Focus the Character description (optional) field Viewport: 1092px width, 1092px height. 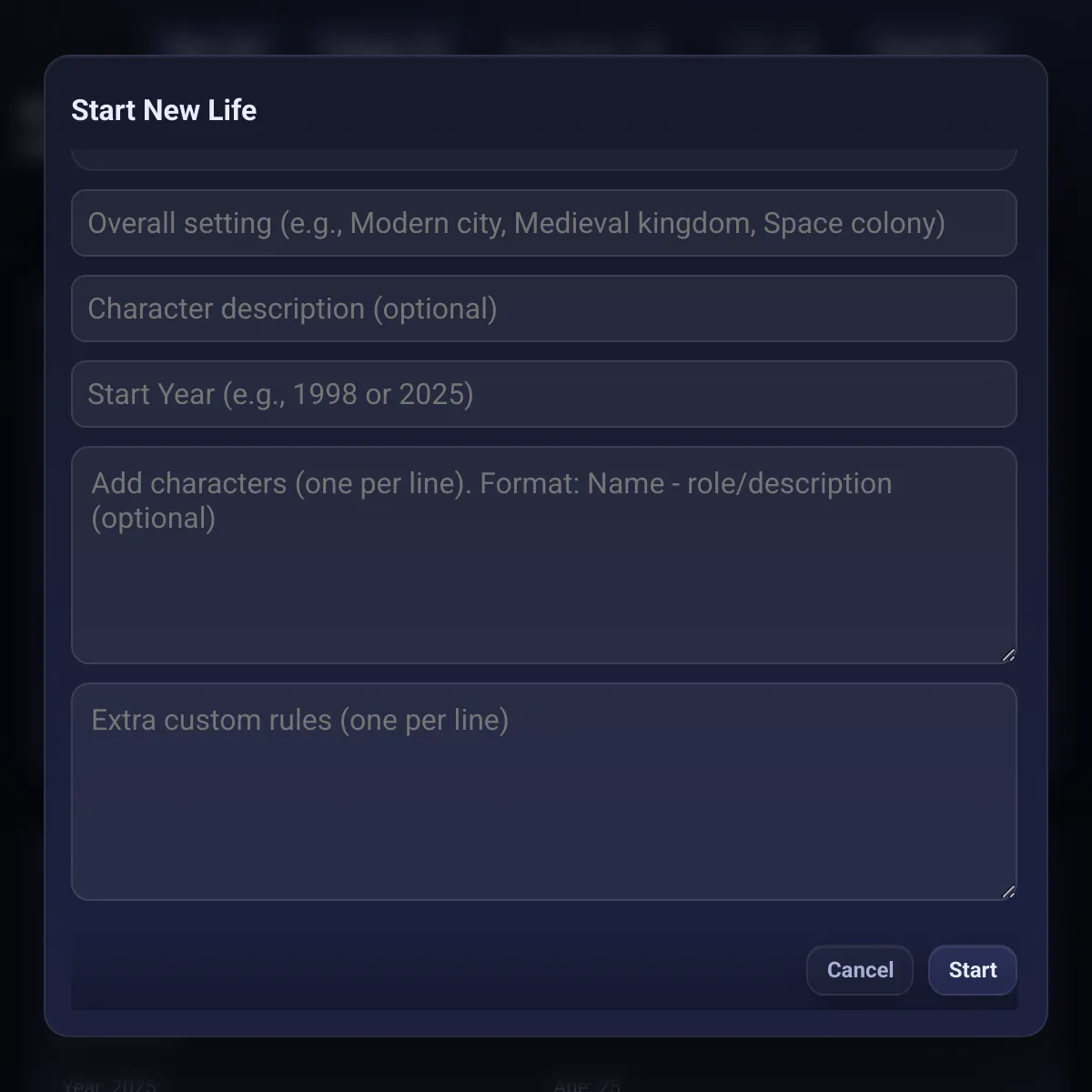(543, 308)
